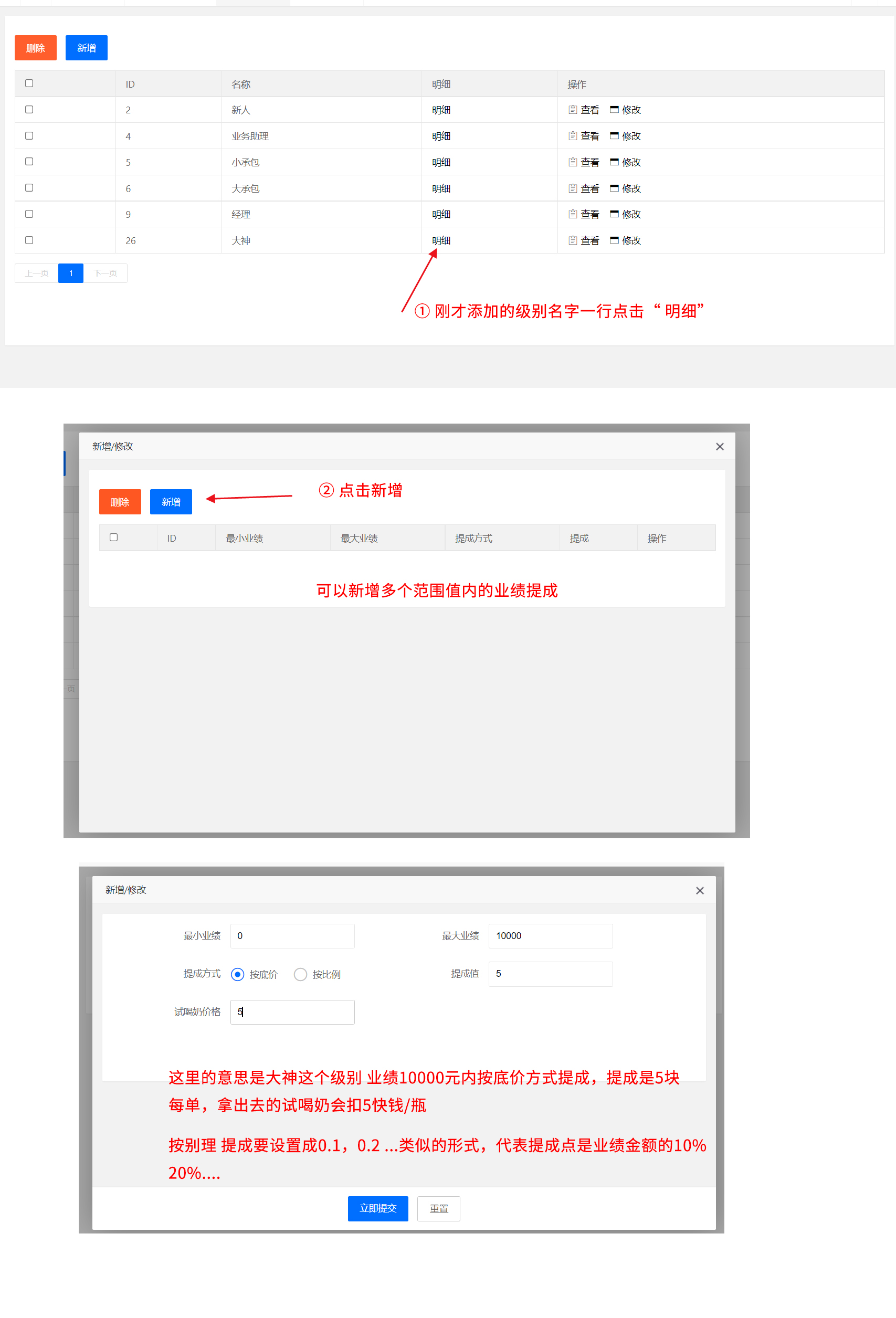The image size is (896, 1318).
Task: Click into the 试喝奶价格 input box
Action: point(292,1012)
